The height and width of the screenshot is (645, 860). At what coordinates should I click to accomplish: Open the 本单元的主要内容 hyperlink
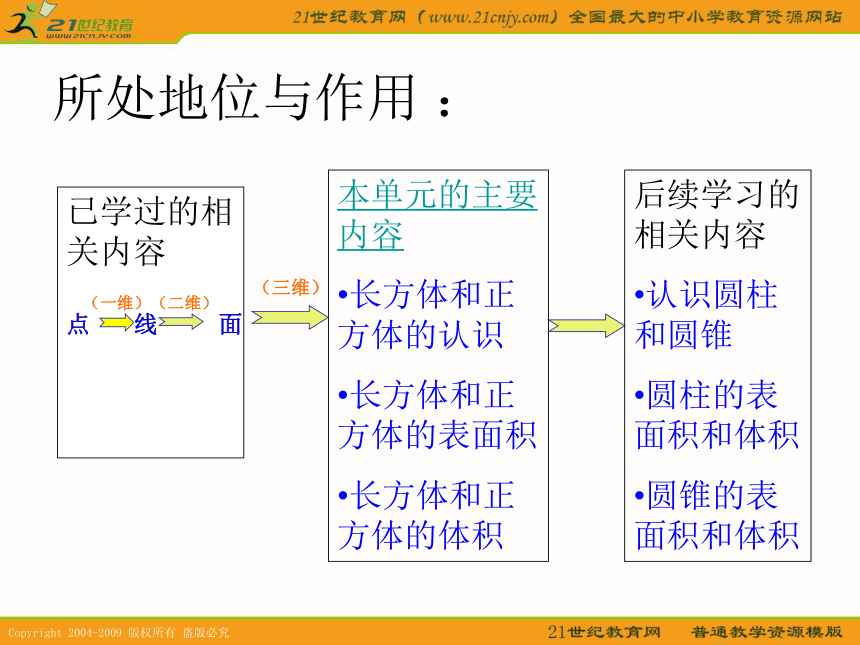coord(437,215)
